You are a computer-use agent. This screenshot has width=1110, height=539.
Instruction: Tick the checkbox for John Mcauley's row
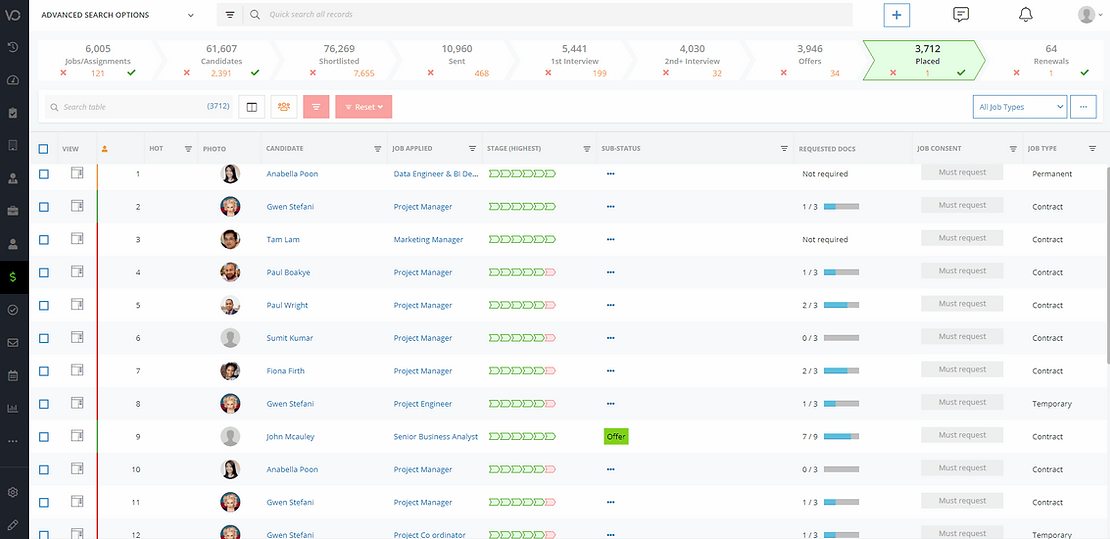tap(43, 437)
